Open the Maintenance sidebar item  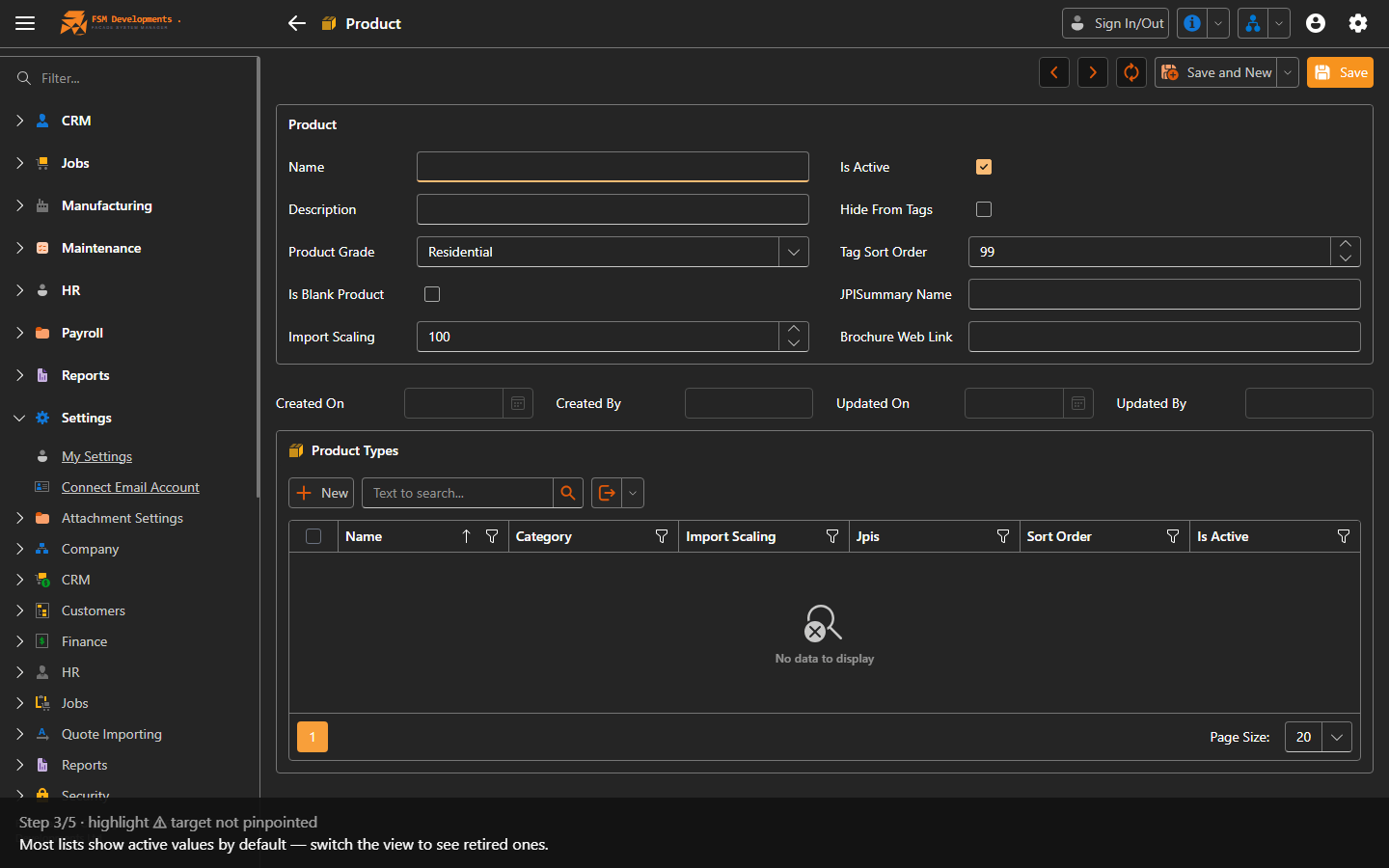pos(101,248)
